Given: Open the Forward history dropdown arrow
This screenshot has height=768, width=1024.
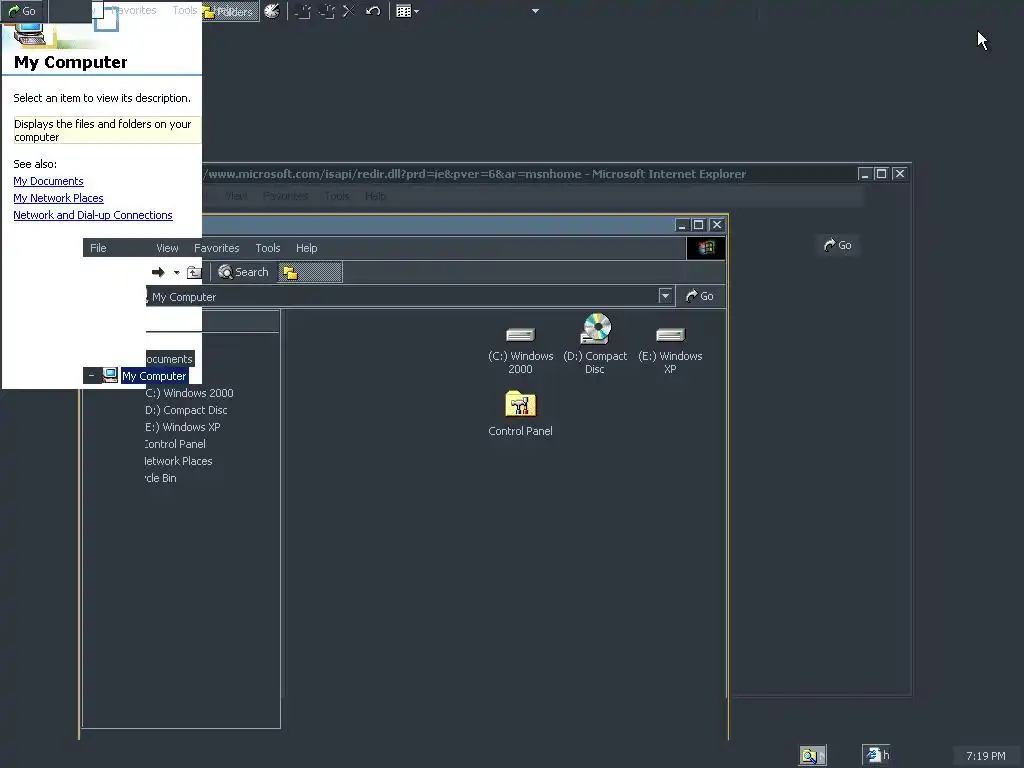Looking at the screenshot, I should click(x=176, y=272).
